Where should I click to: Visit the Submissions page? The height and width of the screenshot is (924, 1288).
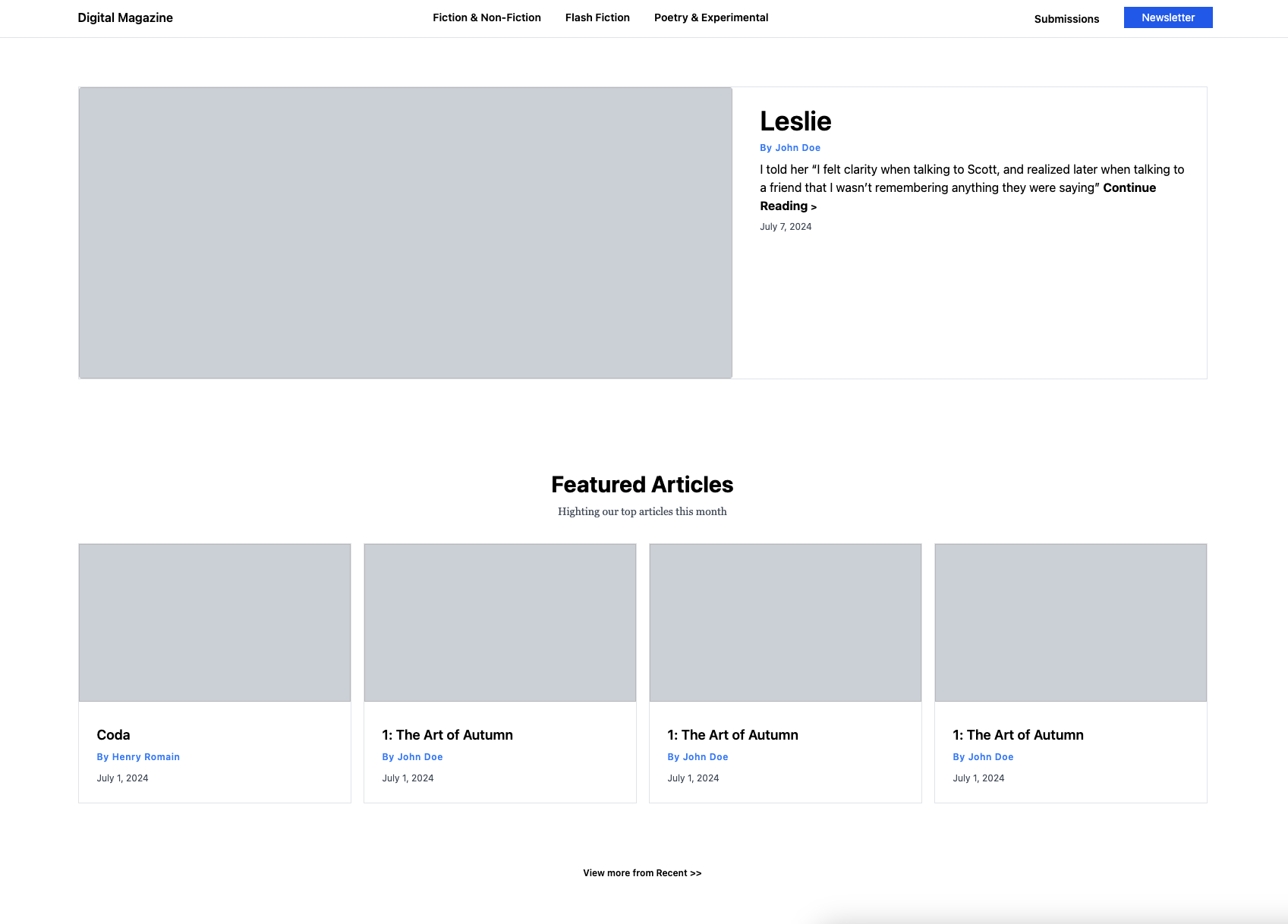point(1066,19)
